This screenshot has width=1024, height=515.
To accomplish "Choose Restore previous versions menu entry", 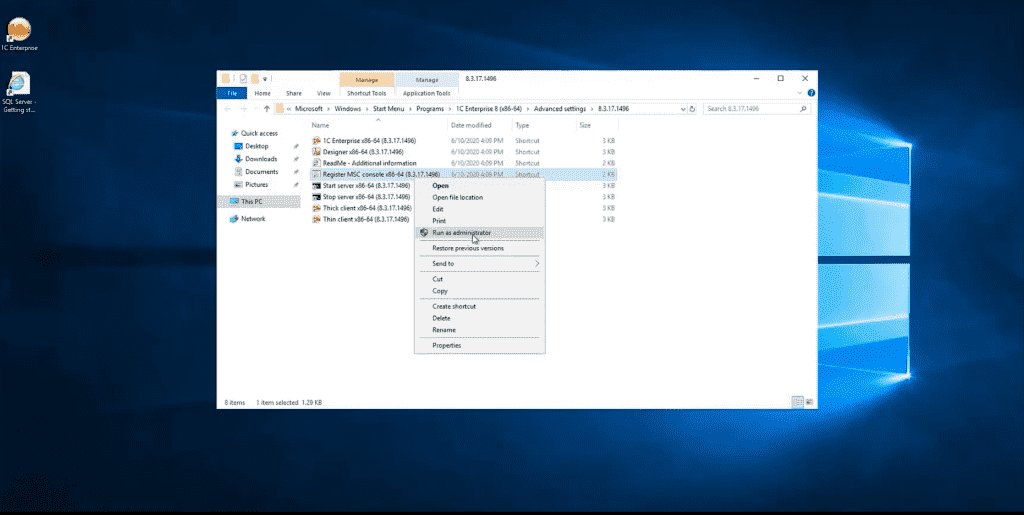I will (x=479, y=248).
